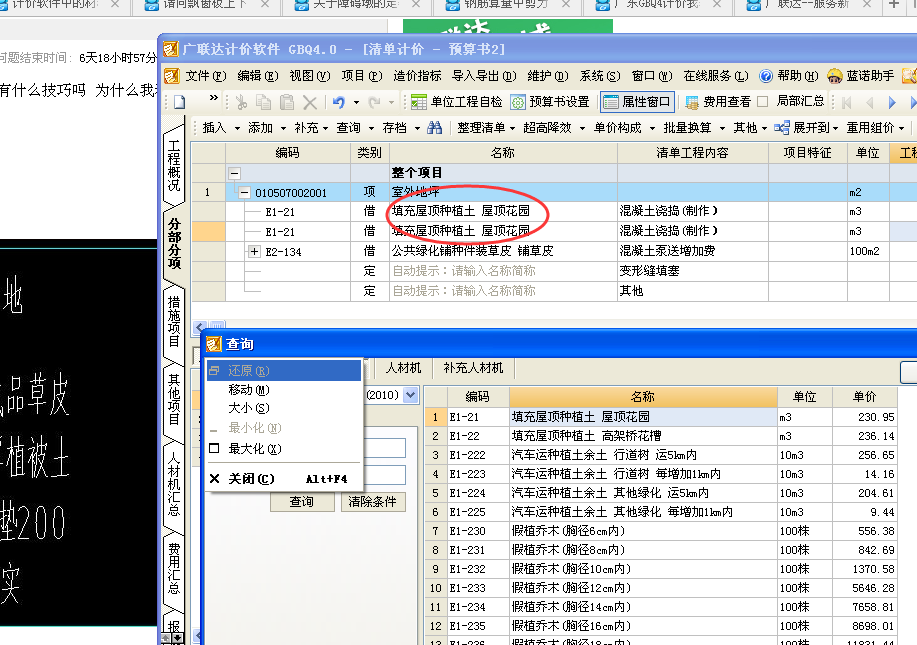Switch to 人材机 tab in 查询 dialog
This screenshot has width=917, height=645.
(403, 368)
